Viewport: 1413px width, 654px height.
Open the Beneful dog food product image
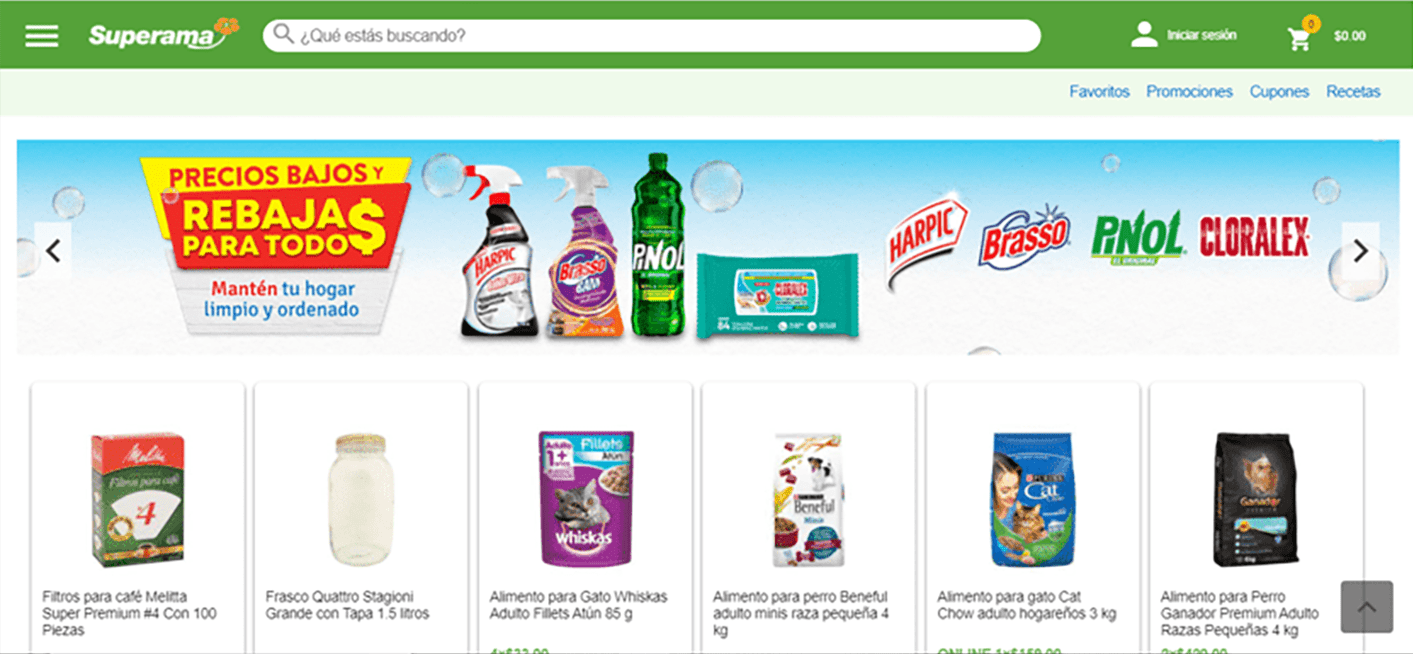click(808, 499)
